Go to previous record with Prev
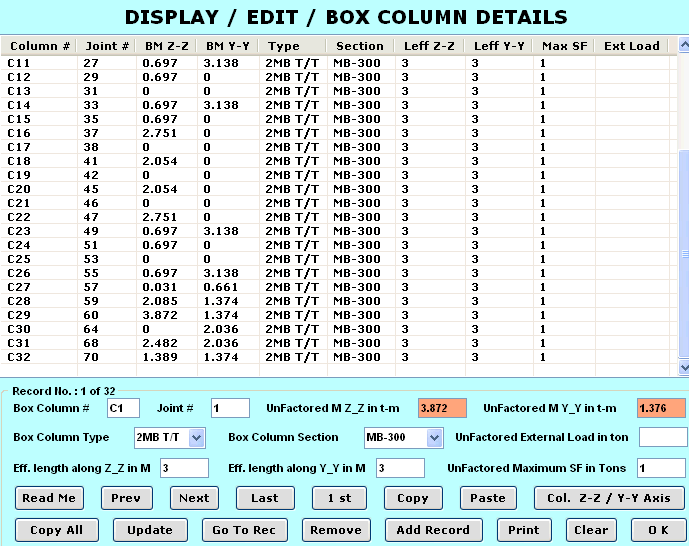Viewport: 689px width, 546px height. [127, 498]
